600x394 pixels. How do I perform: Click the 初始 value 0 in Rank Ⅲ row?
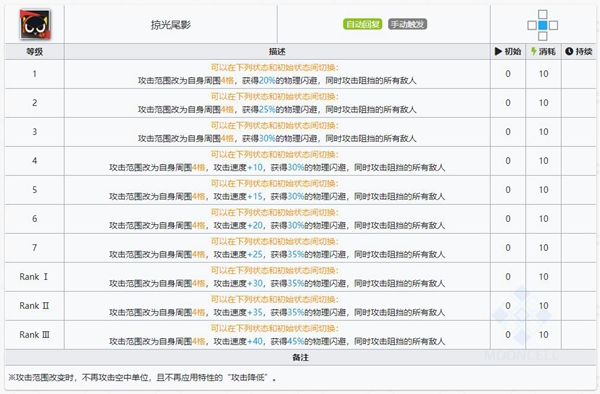(x=508, y=335)
